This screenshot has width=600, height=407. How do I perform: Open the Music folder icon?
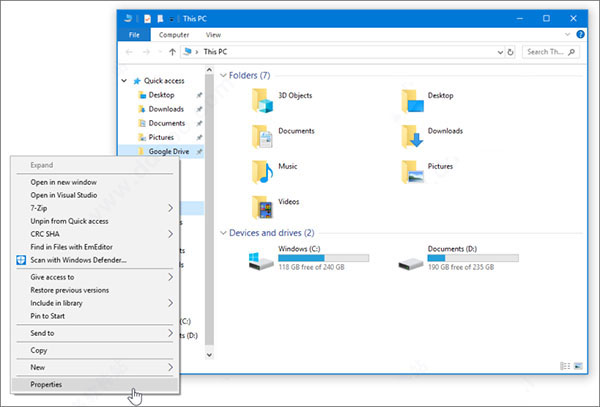tap(262, 170)
